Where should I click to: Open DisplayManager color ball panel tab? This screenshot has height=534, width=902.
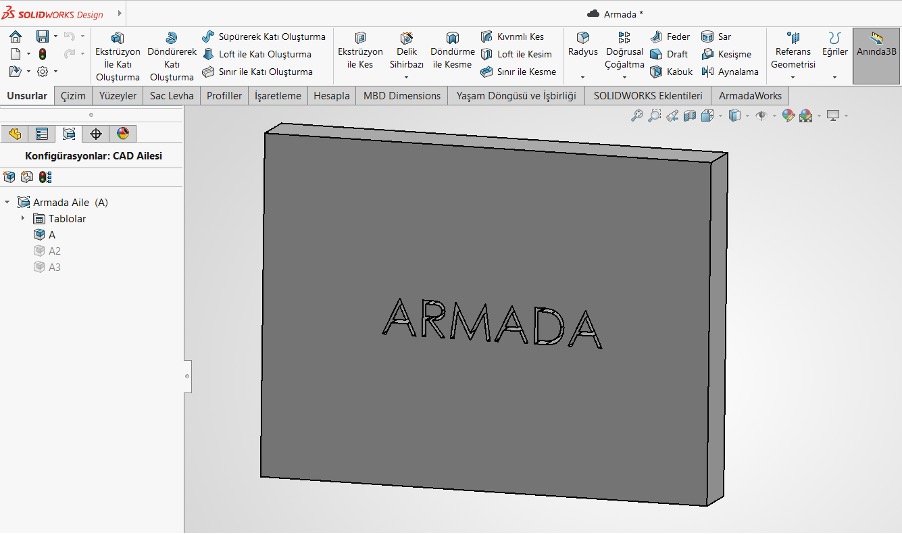point(123,134)
